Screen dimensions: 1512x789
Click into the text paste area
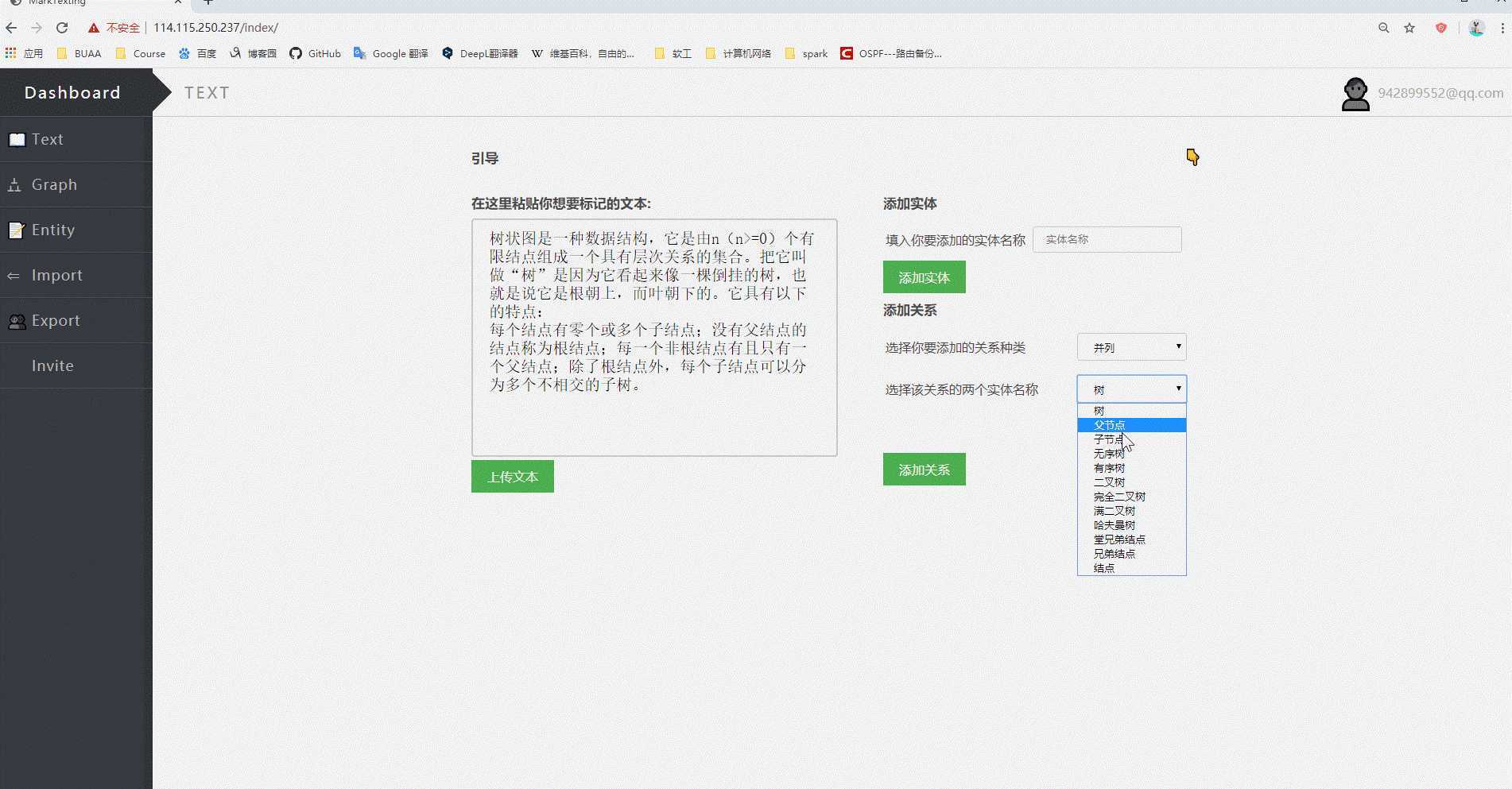coord(654,338)
